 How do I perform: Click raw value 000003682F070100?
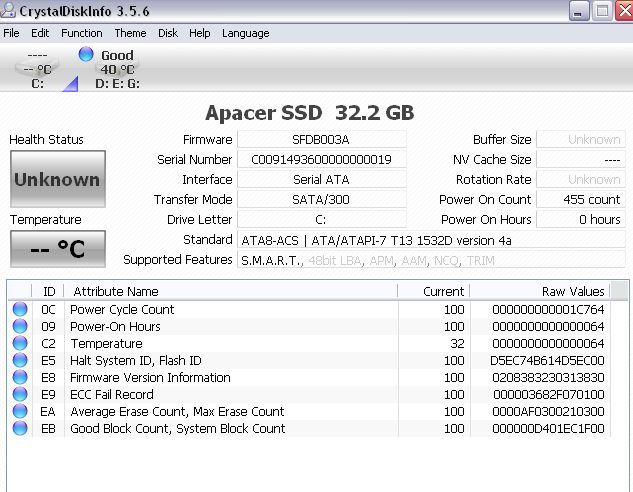(x=549, y=394)
